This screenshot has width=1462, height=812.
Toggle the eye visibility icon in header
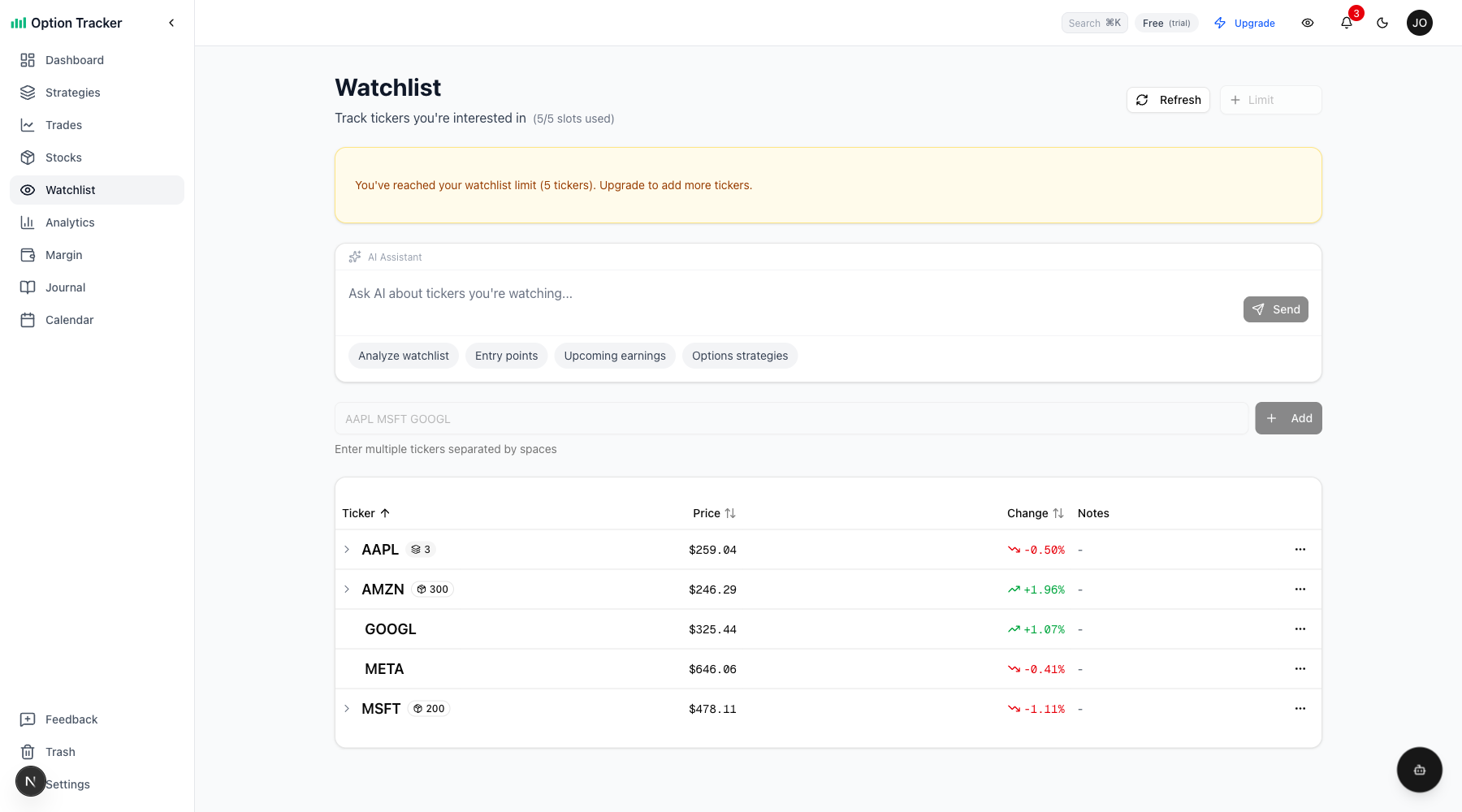point(1308,23)
